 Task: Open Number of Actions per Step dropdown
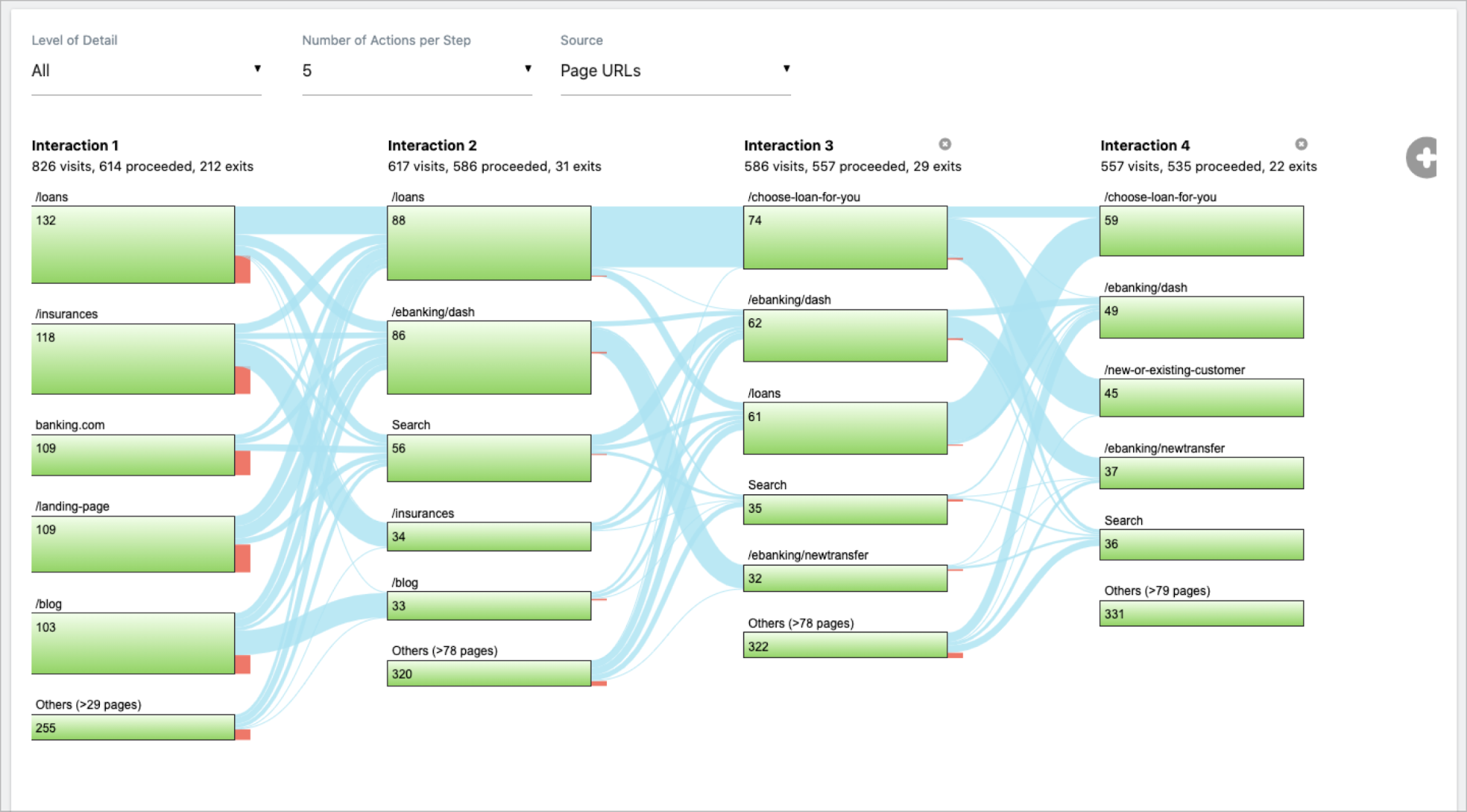(x=416, y=70)
